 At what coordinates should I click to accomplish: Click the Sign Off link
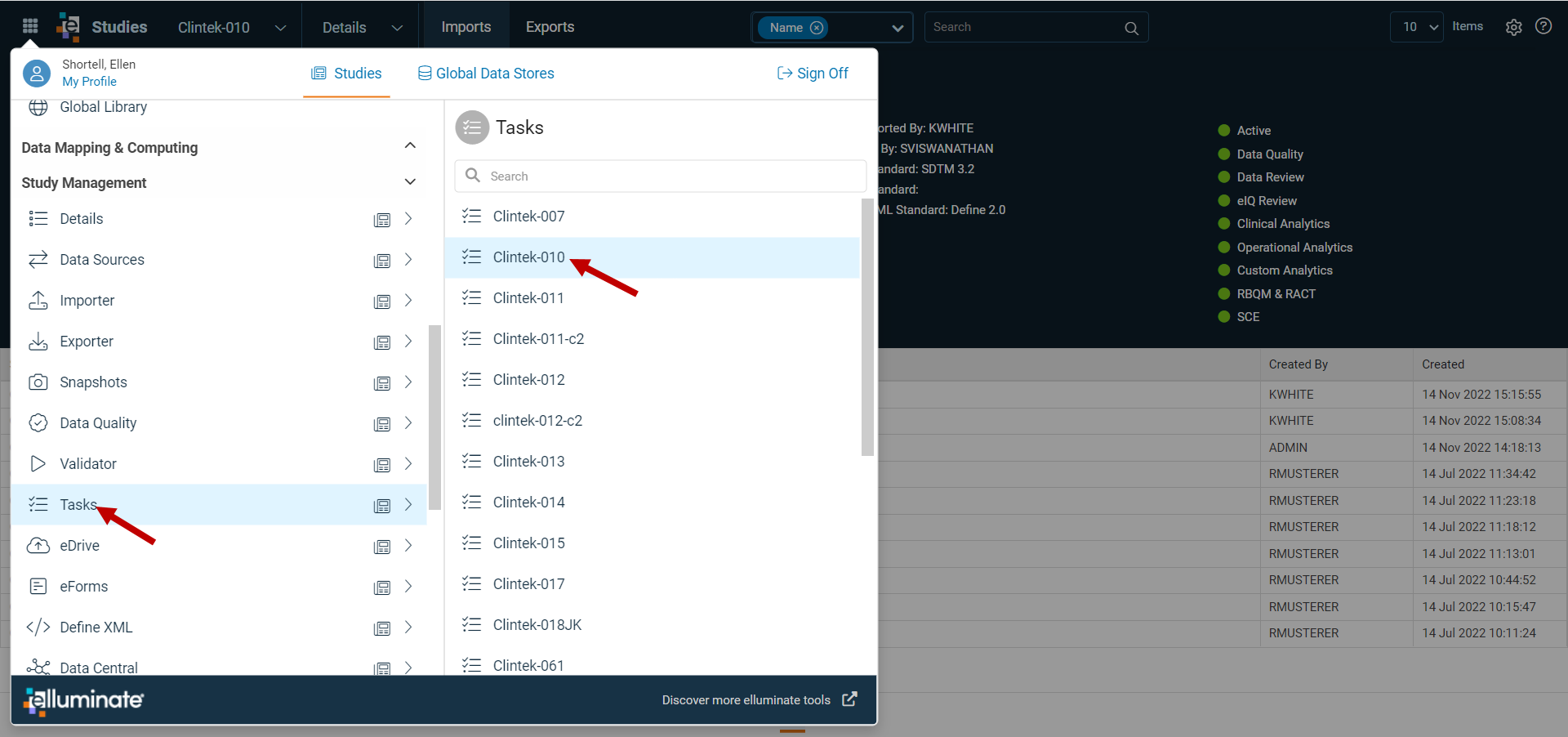(813, 74)
